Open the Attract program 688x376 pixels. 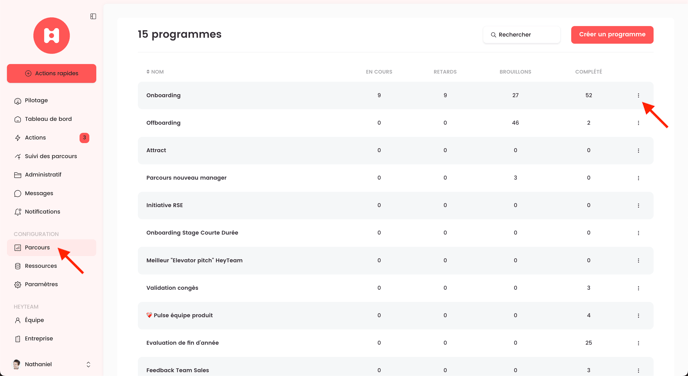pos(156,150)
